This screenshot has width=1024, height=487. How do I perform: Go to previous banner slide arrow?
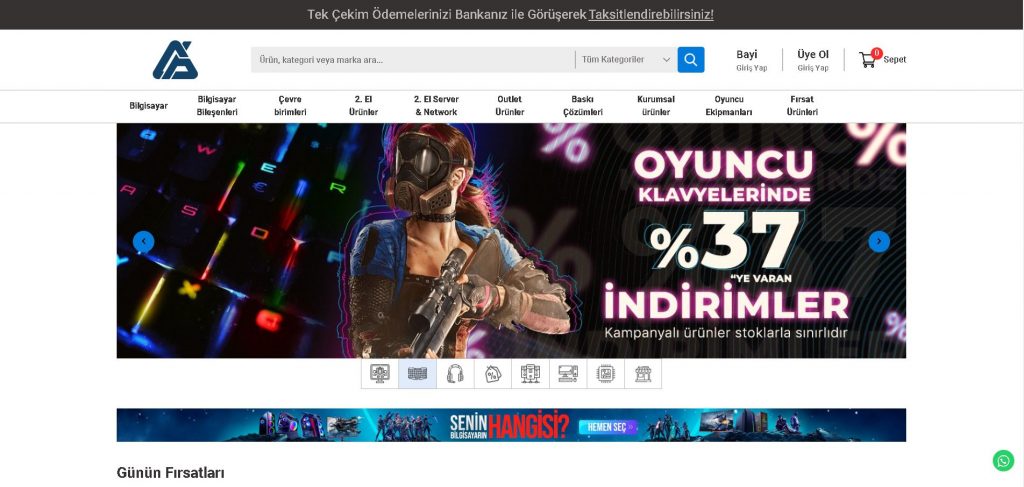click(x=144, y=241)
